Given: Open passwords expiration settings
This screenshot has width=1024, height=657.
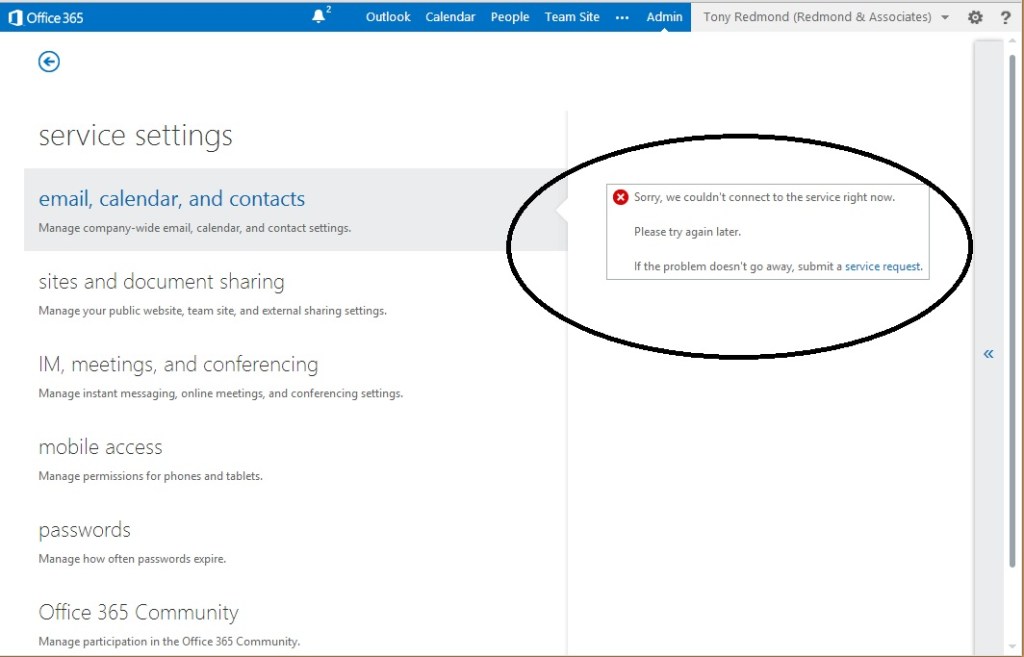Looking at the screenshot, I should [x=84, y=531].
